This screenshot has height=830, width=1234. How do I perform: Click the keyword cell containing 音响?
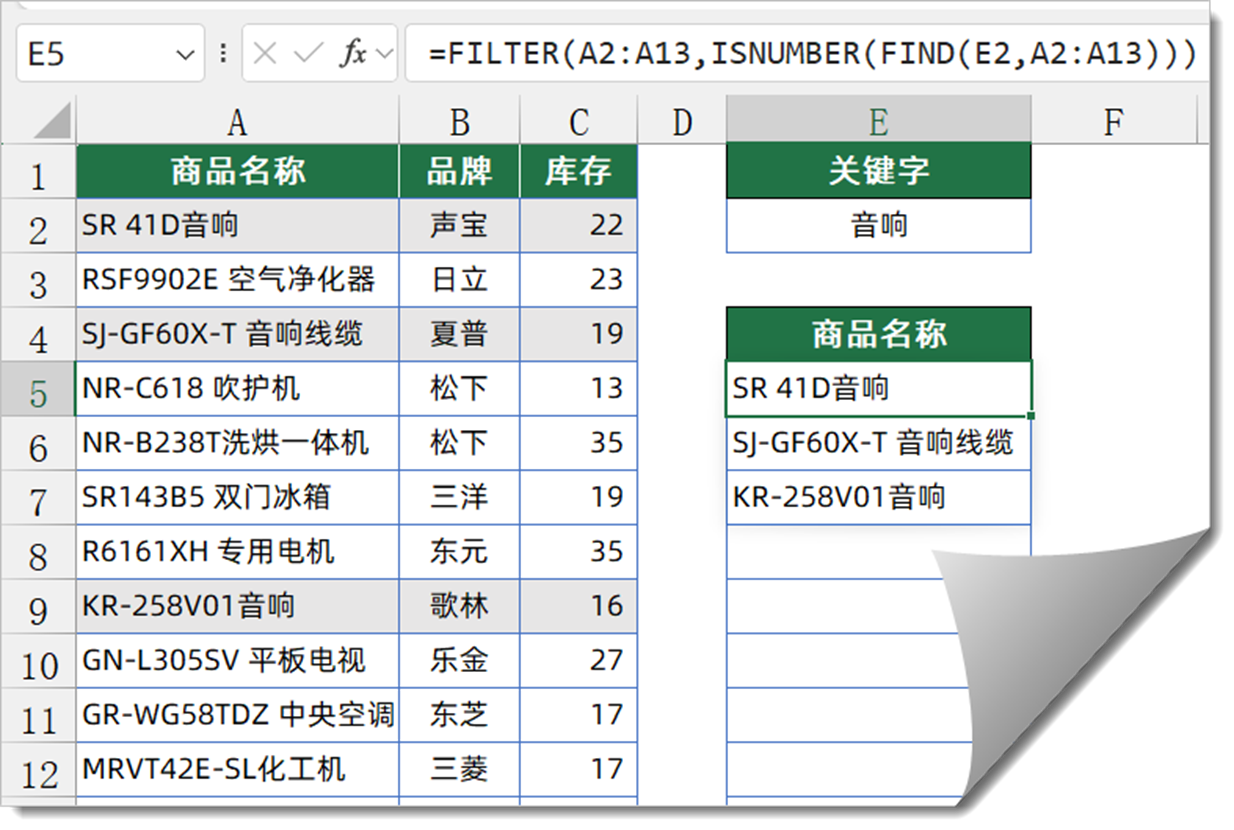pyautogui.click(x=878, y=226)
